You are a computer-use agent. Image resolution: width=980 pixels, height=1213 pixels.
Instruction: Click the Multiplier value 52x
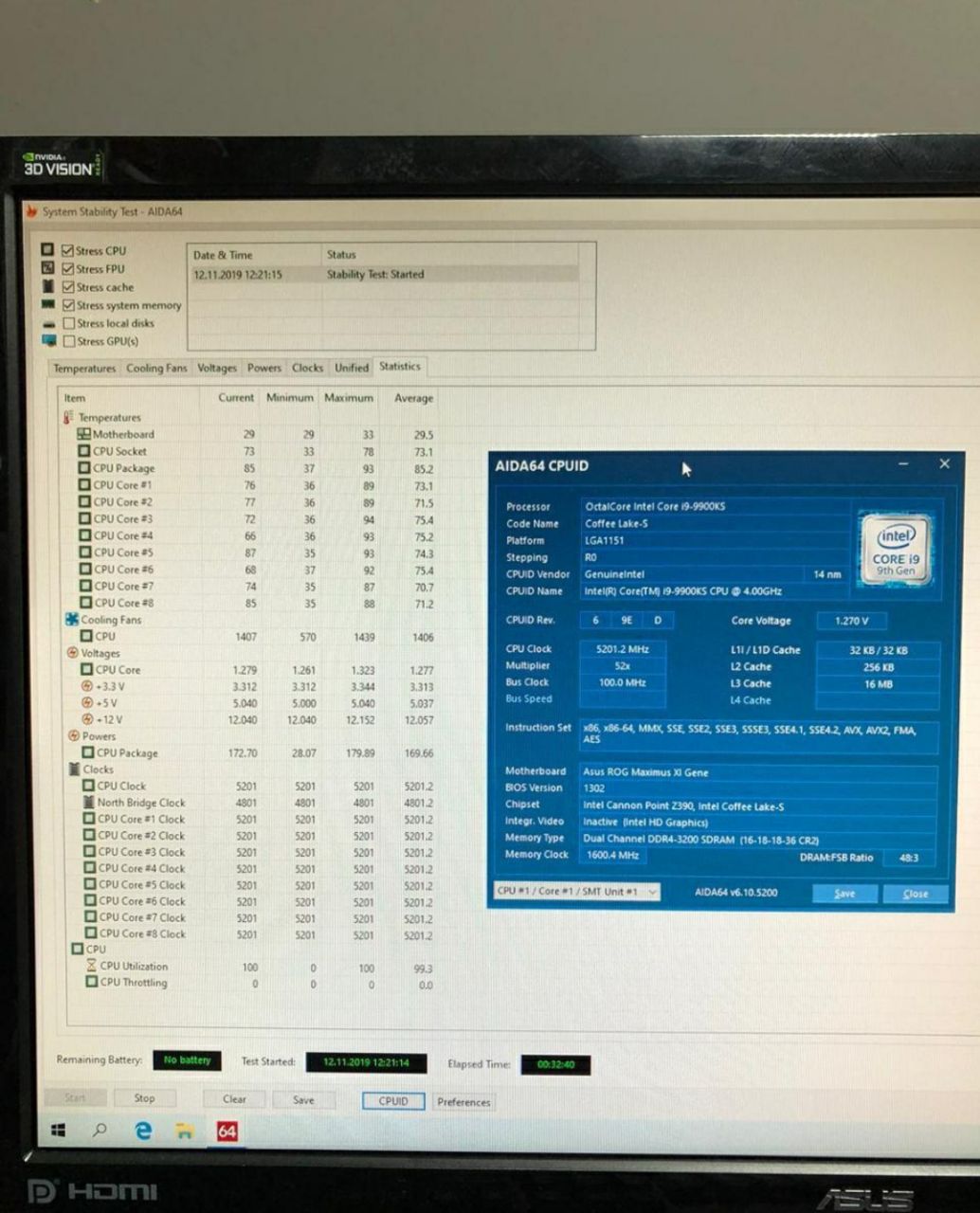click(622, 666)
